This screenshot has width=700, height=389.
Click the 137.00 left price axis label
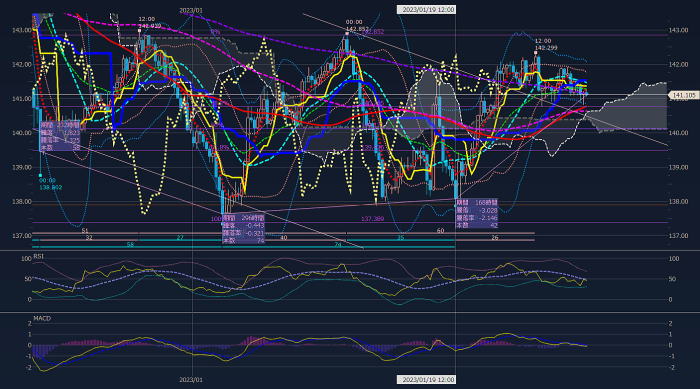(x=21, y=235)
